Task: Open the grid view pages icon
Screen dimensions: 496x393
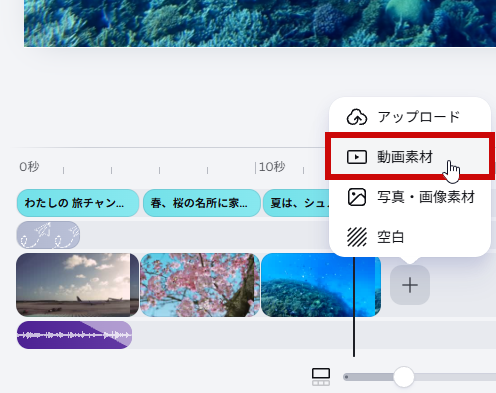Action: (x=321, y=377)
